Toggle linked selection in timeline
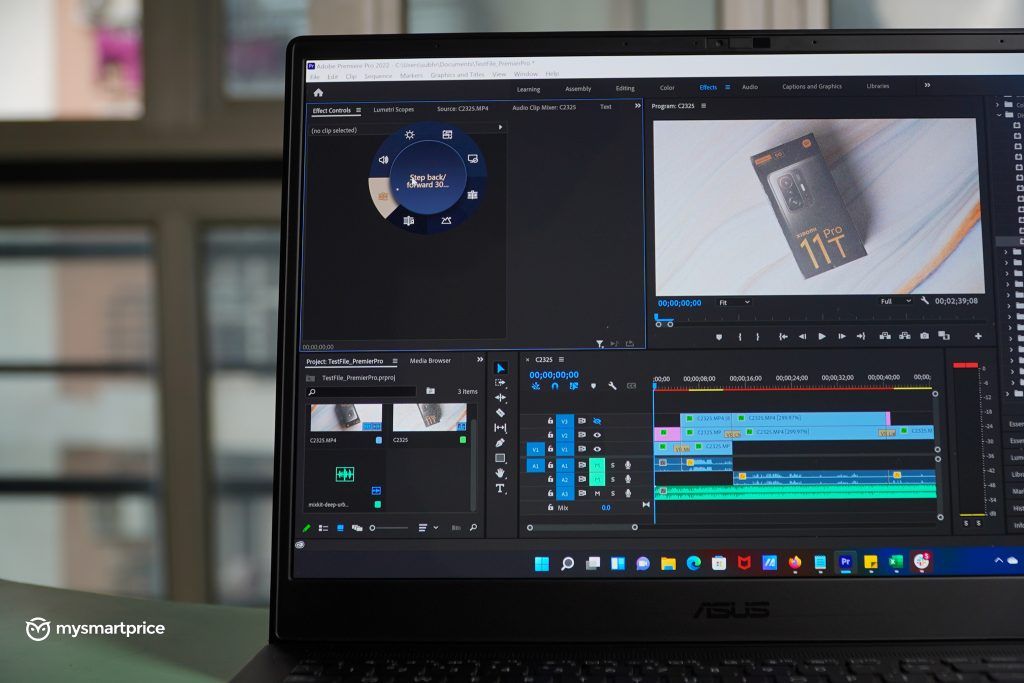The height and width of the screenshot is (683, 1024). (x=573, y=386)
